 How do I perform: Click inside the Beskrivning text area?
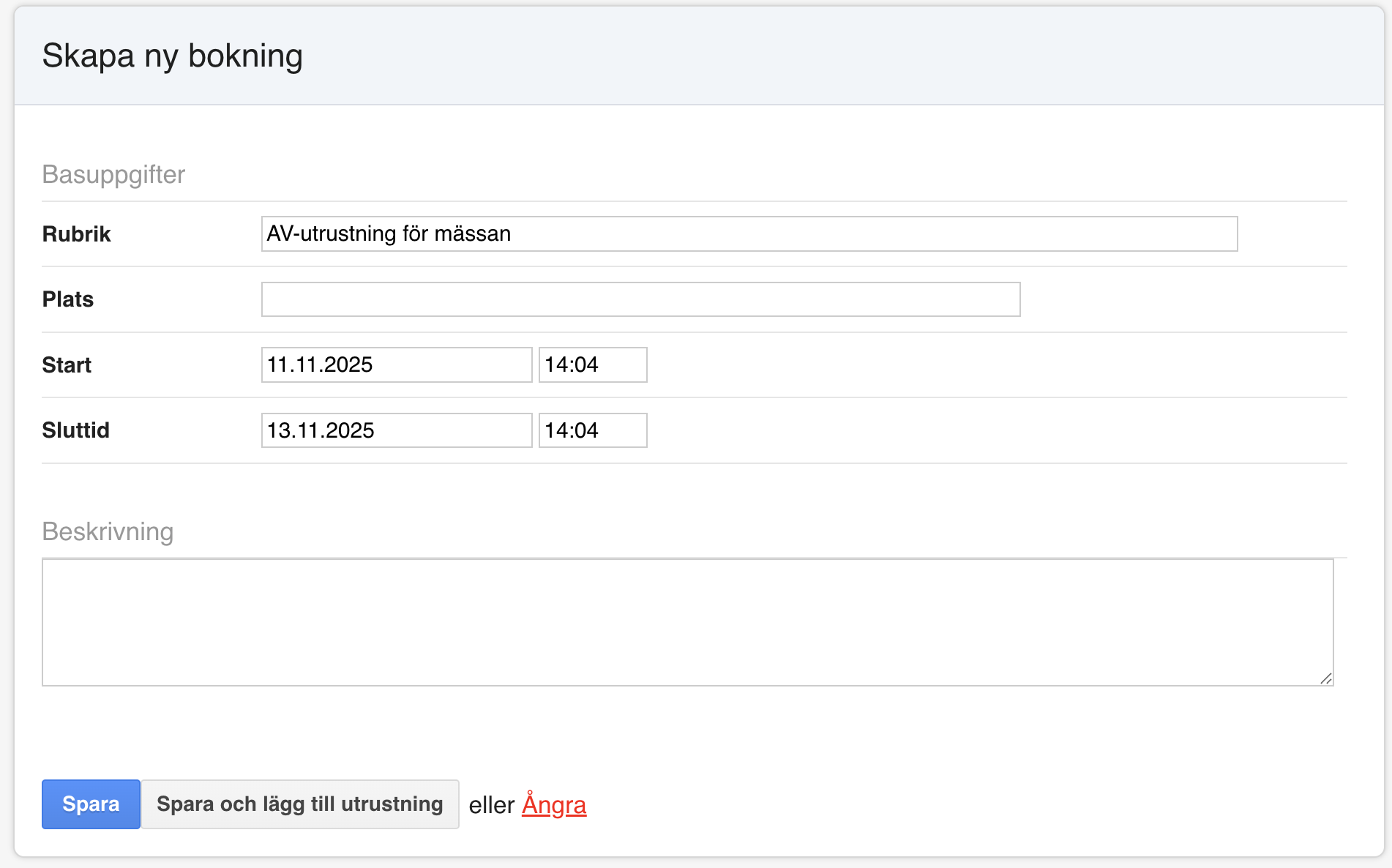point(686,622)
